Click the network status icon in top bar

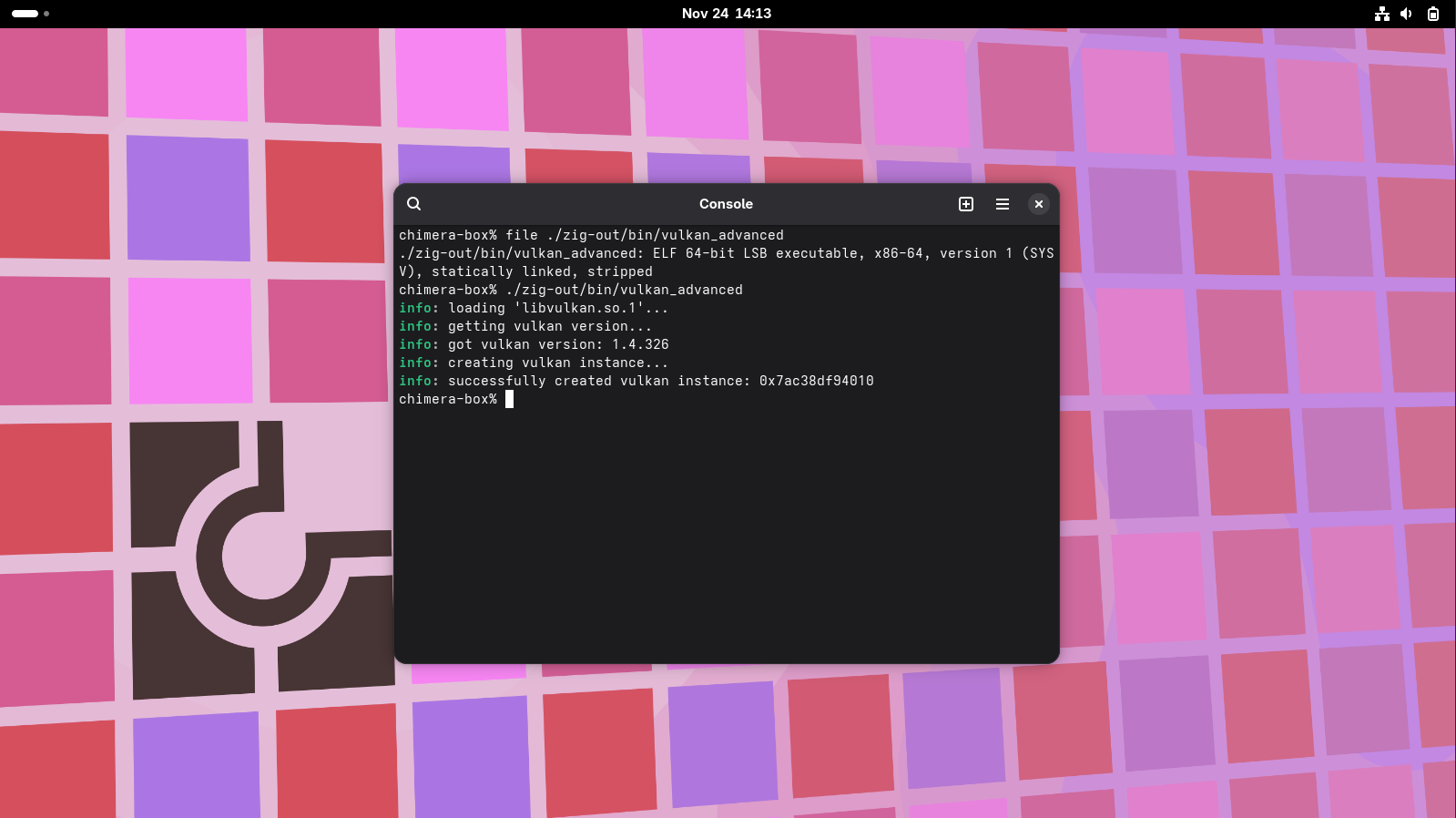tap(1382, 14)
